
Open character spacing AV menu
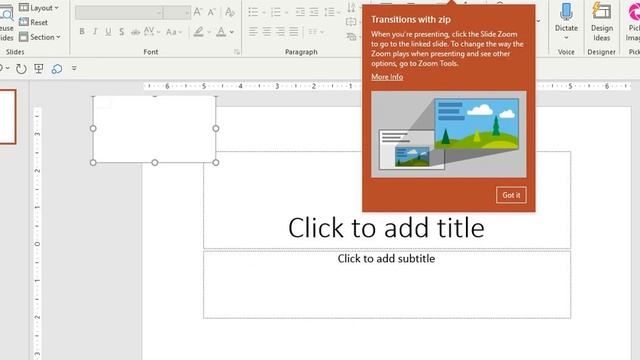(x=151, y=31)
